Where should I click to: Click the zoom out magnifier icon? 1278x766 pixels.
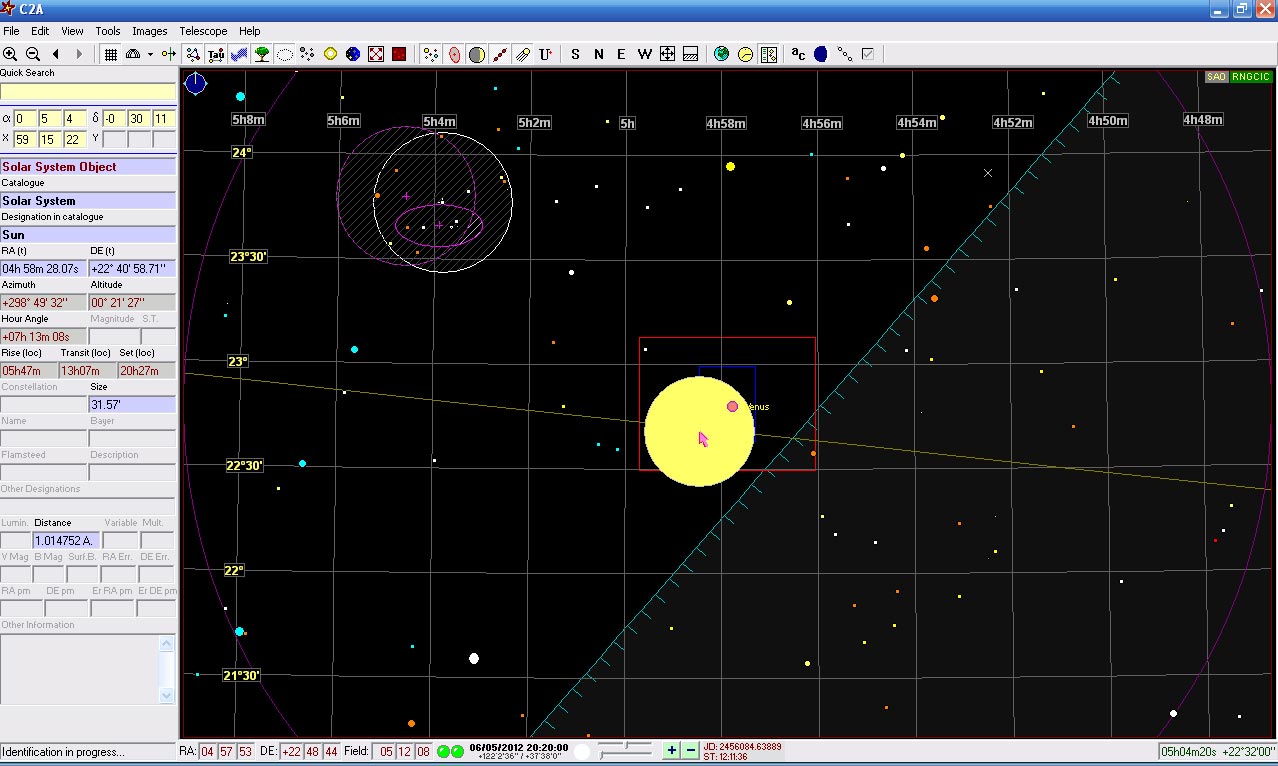click(x=33, y=54)
